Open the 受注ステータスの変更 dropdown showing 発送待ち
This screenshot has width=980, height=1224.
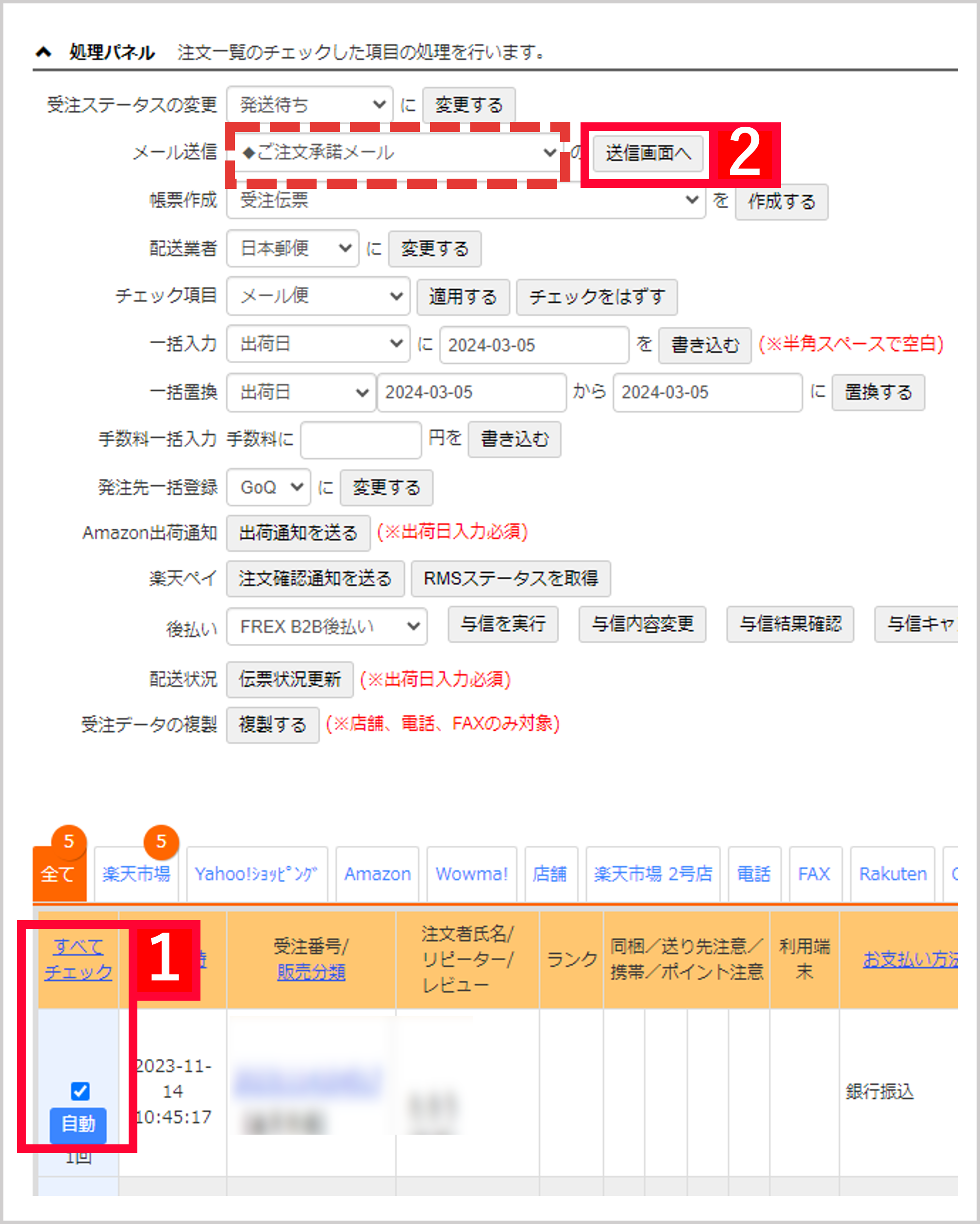click(x=309, y=105)
